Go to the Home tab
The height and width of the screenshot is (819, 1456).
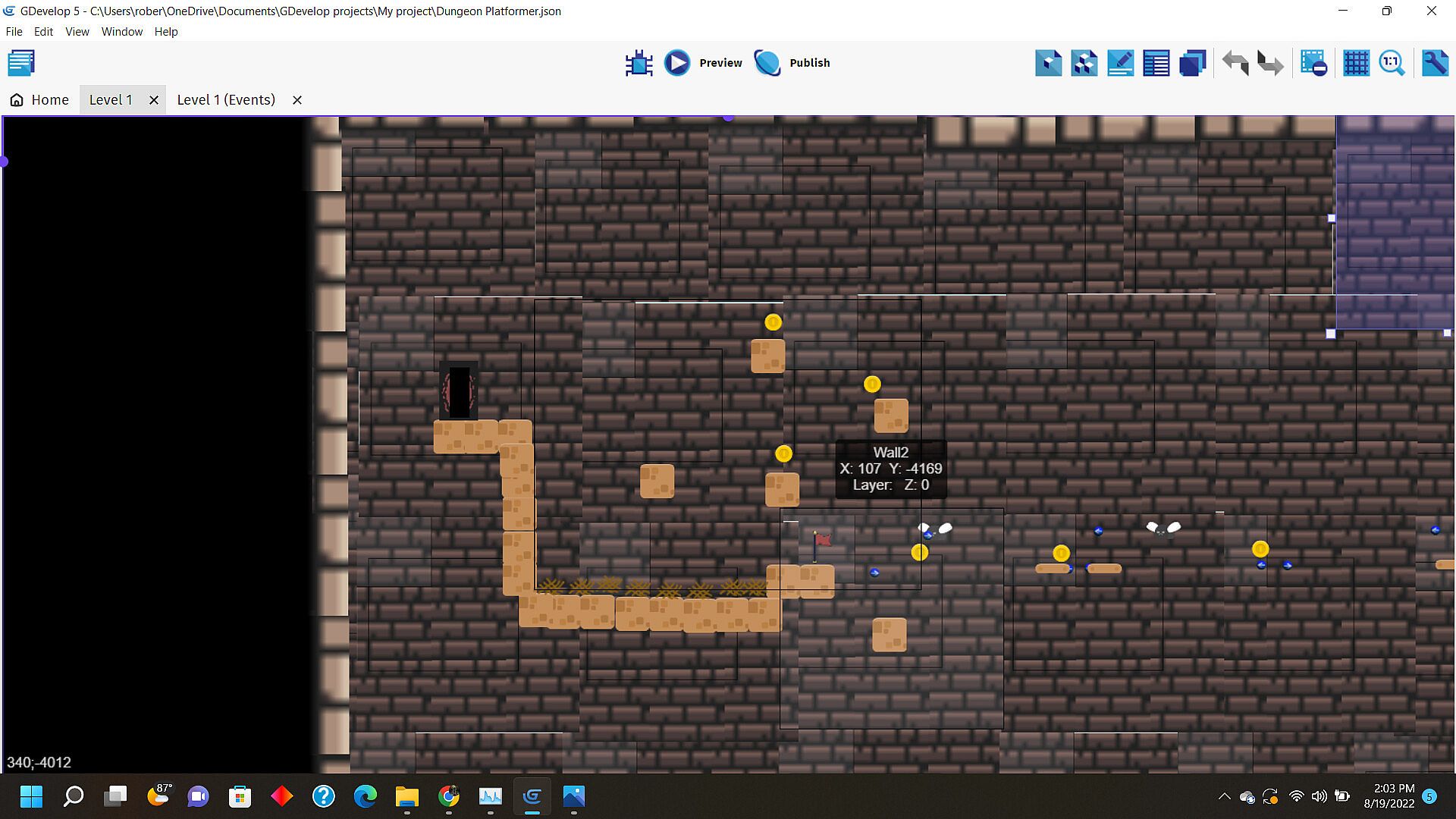pyautogui.click(x=39, y=100)
